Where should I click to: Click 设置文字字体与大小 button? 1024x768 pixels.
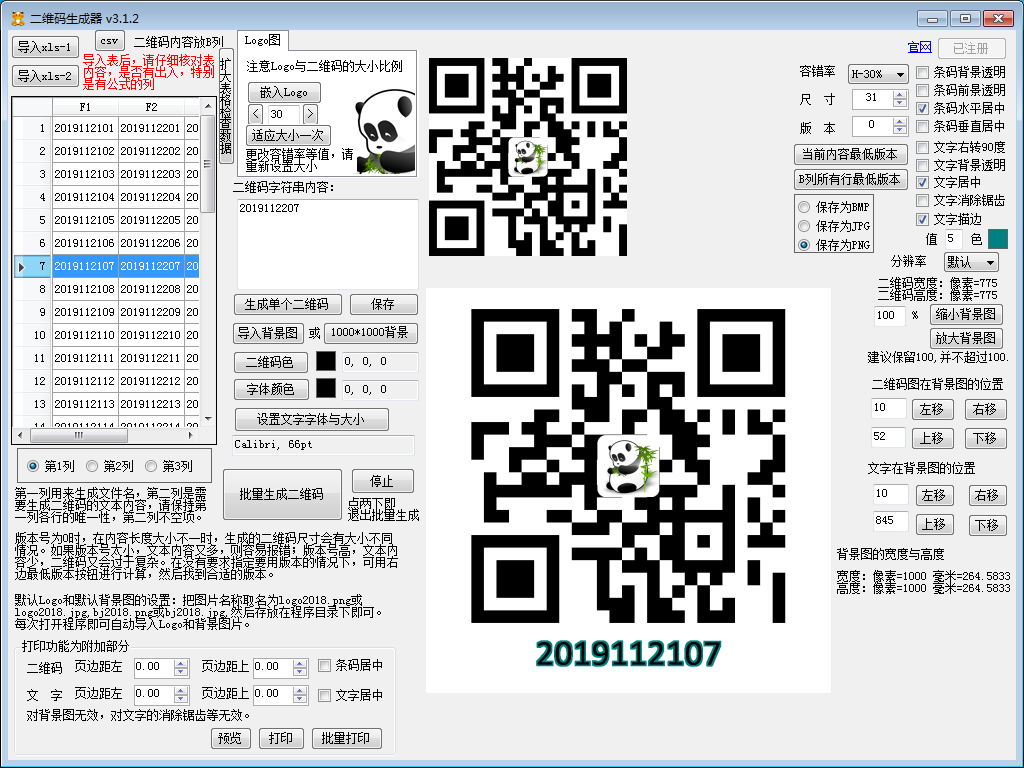click(x=312, y=419)
